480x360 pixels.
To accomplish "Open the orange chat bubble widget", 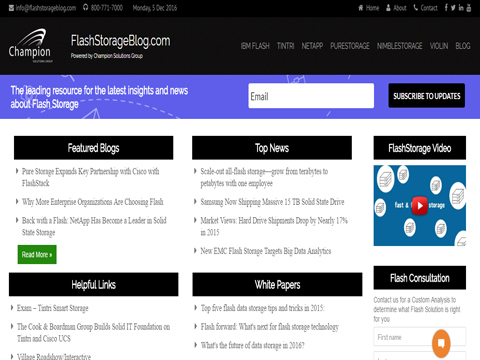I will tap(441, 343).
